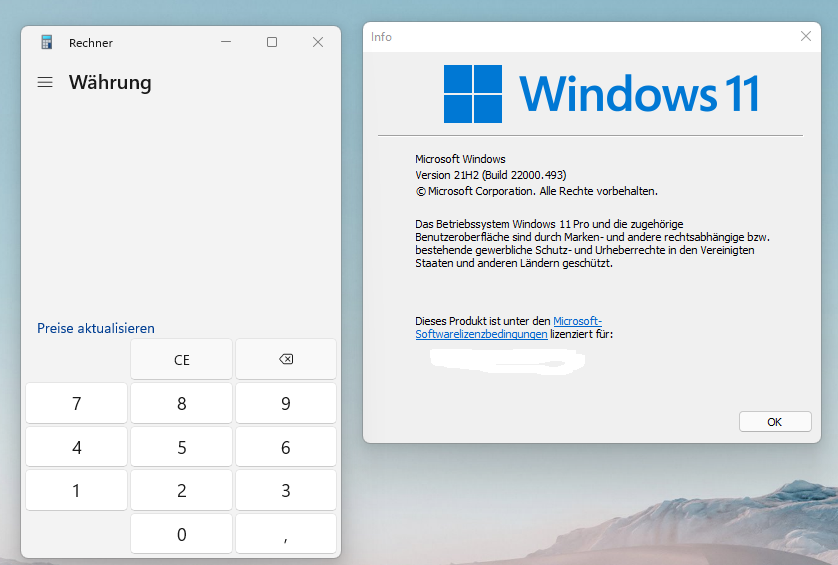Confirm the Info dialog with OK
Viewport: 838px width, 565px height.
pos(775,422)
